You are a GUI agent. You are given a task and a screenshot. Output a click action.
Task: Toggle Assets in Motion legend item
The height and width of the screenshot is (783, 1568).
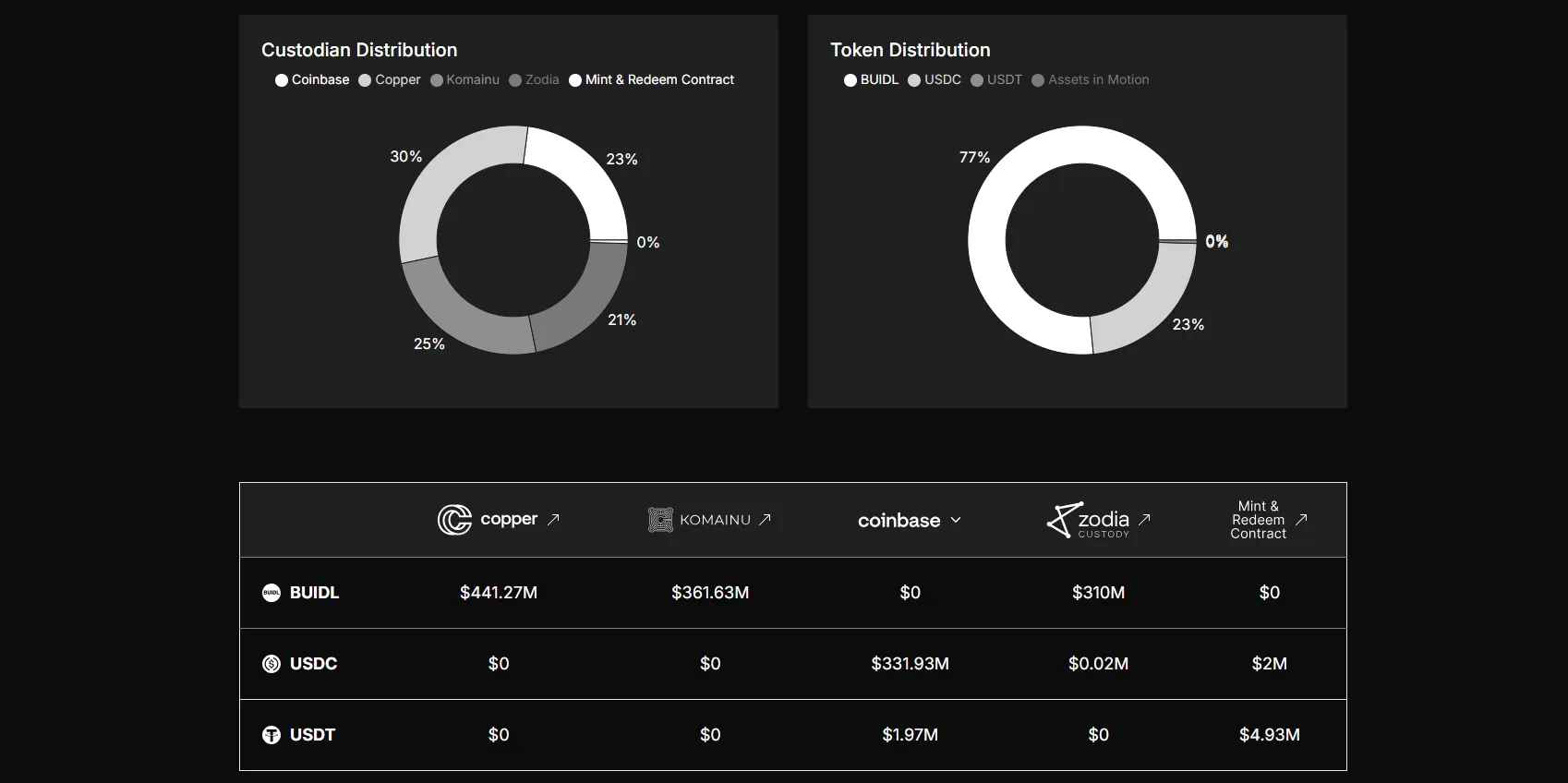coord(1090,80)
